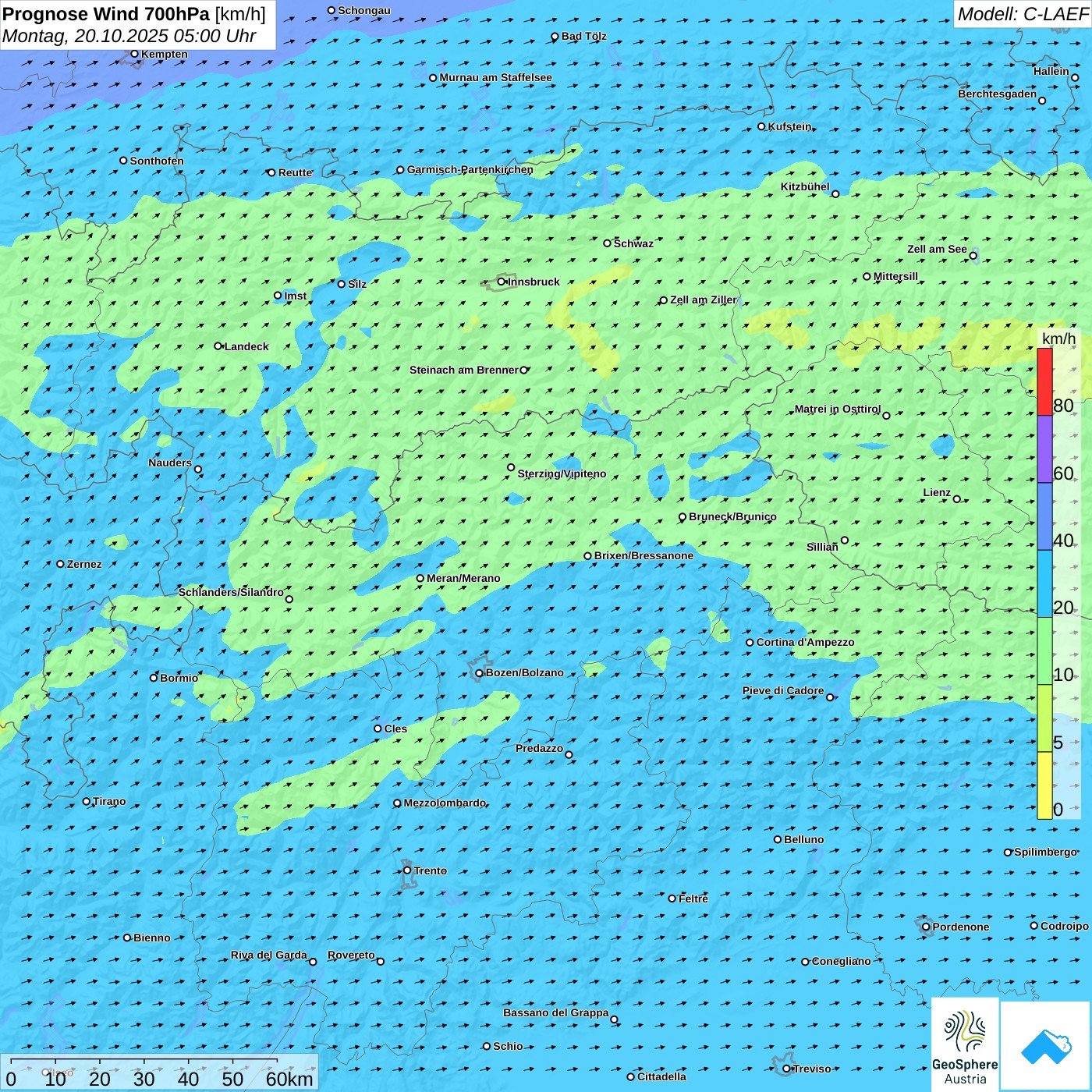This screenshot has width=1092, height=1092.
Task: Click the GeoSphere Austria logo
Action: tap(965, 1044)
